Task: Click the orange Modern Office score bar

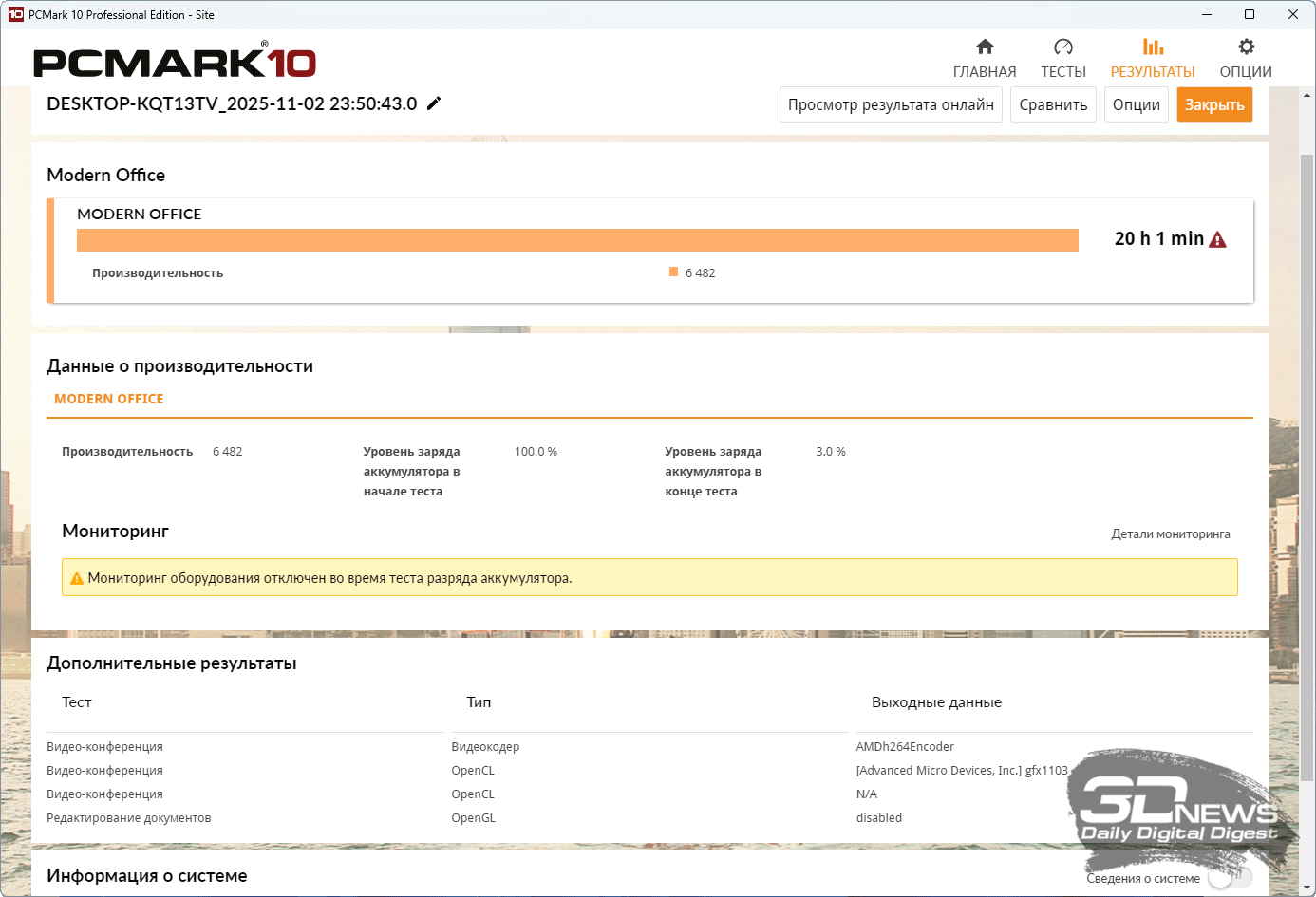Action: click(577, 240)
